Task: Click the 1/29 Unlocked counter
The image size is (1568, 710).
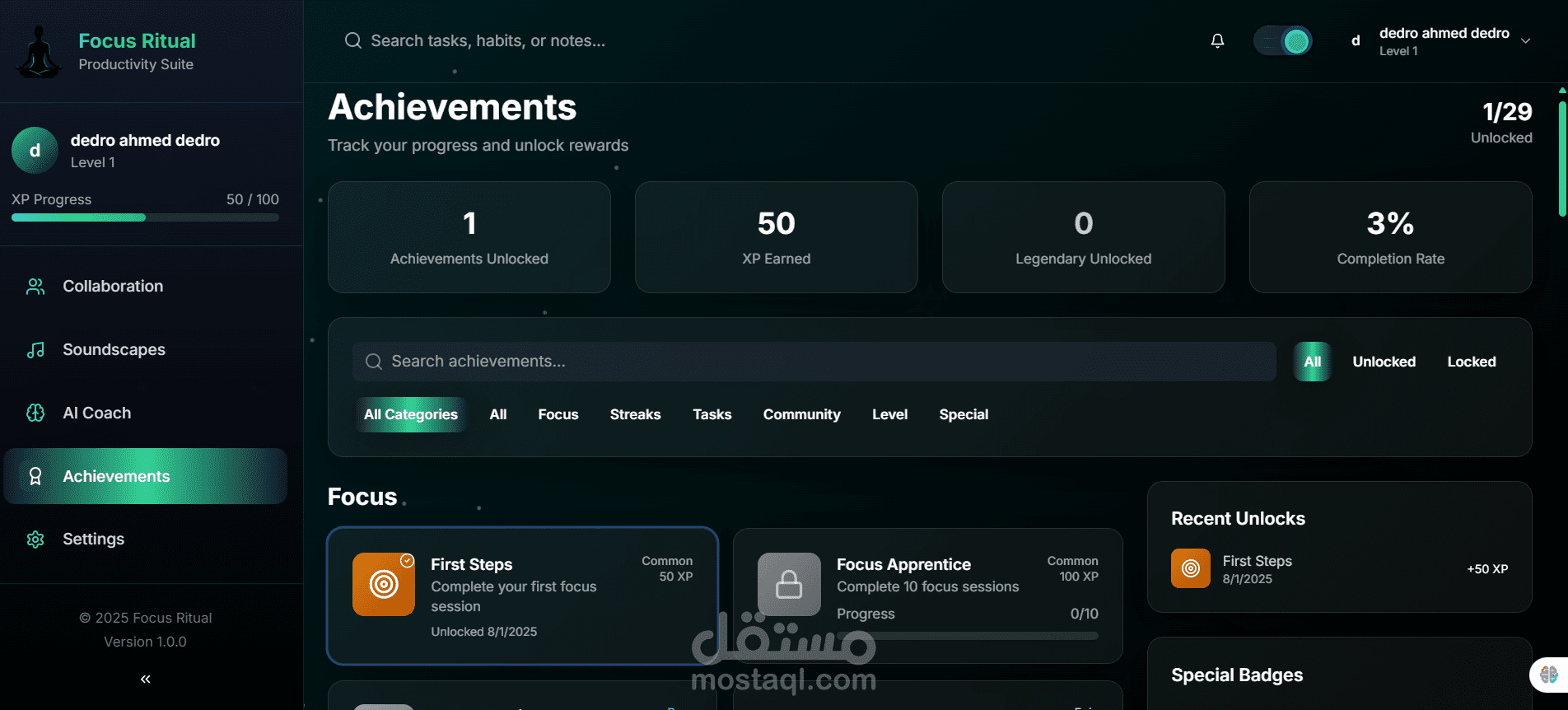Action: 1502,122
